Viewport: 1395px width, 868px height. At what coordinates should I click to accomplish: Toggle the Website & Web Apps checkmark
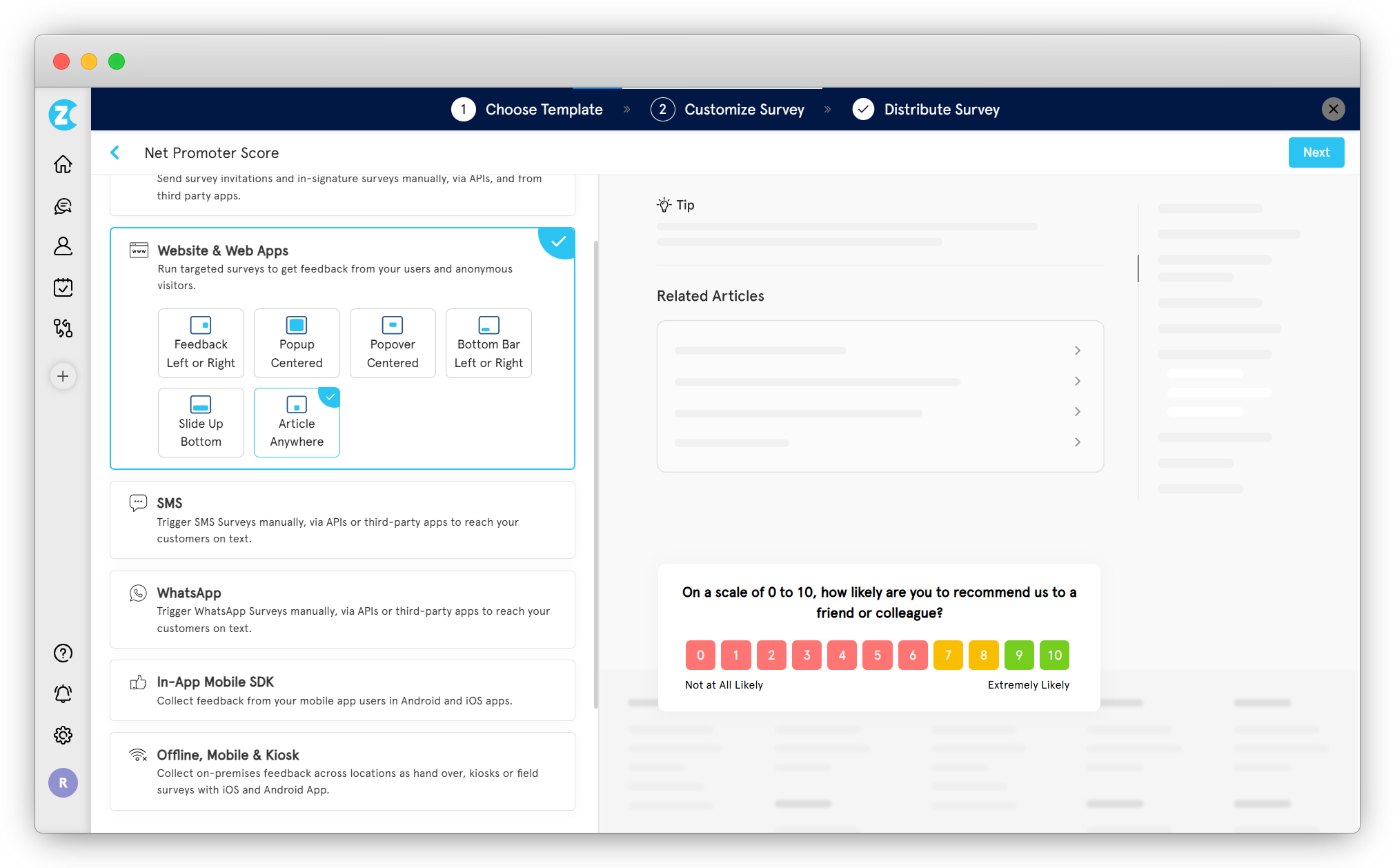pyautogui.click(x=558, y=242)
